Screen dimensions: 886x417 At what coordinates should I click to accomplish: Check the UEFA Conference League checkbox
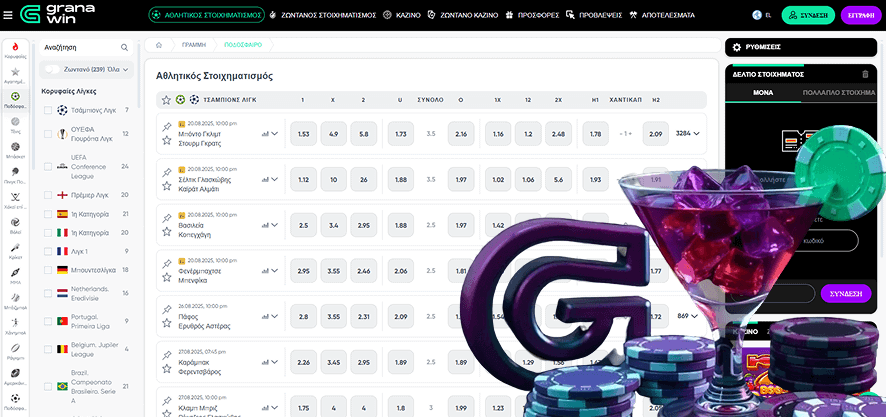(48, 167)
